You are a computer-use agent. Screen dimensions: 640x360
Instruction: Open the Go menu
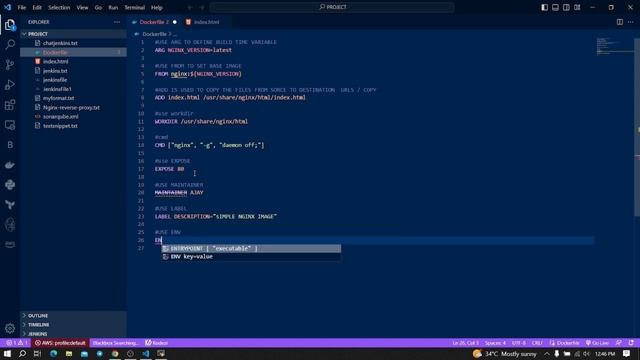(98, 7)
